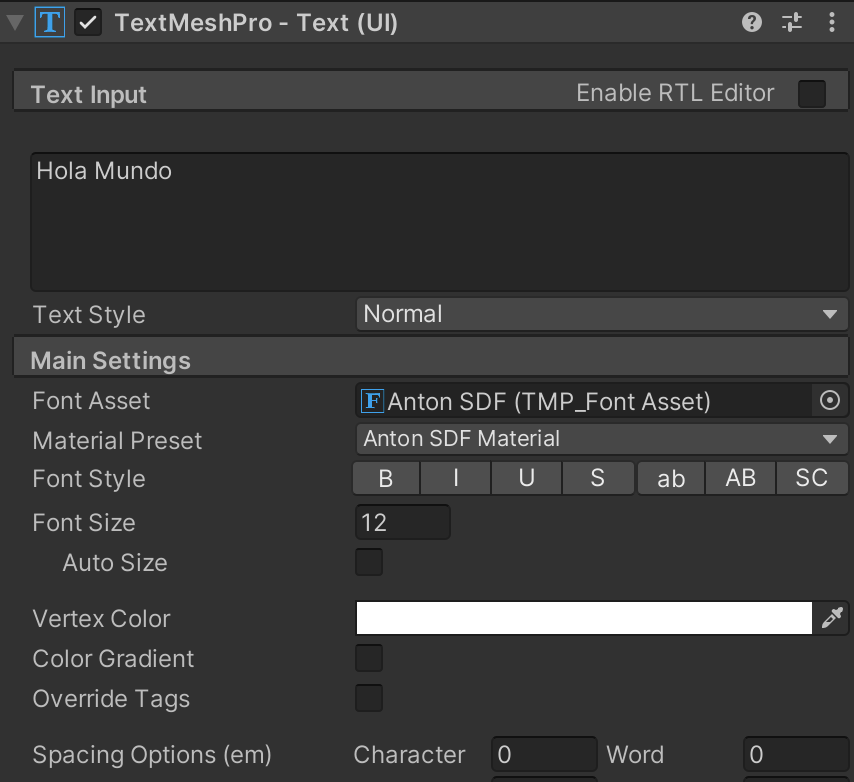The width and height of the screenshot is (854, 782).
Task: Toggle the Bold font style button
Action: click(386, 479)
